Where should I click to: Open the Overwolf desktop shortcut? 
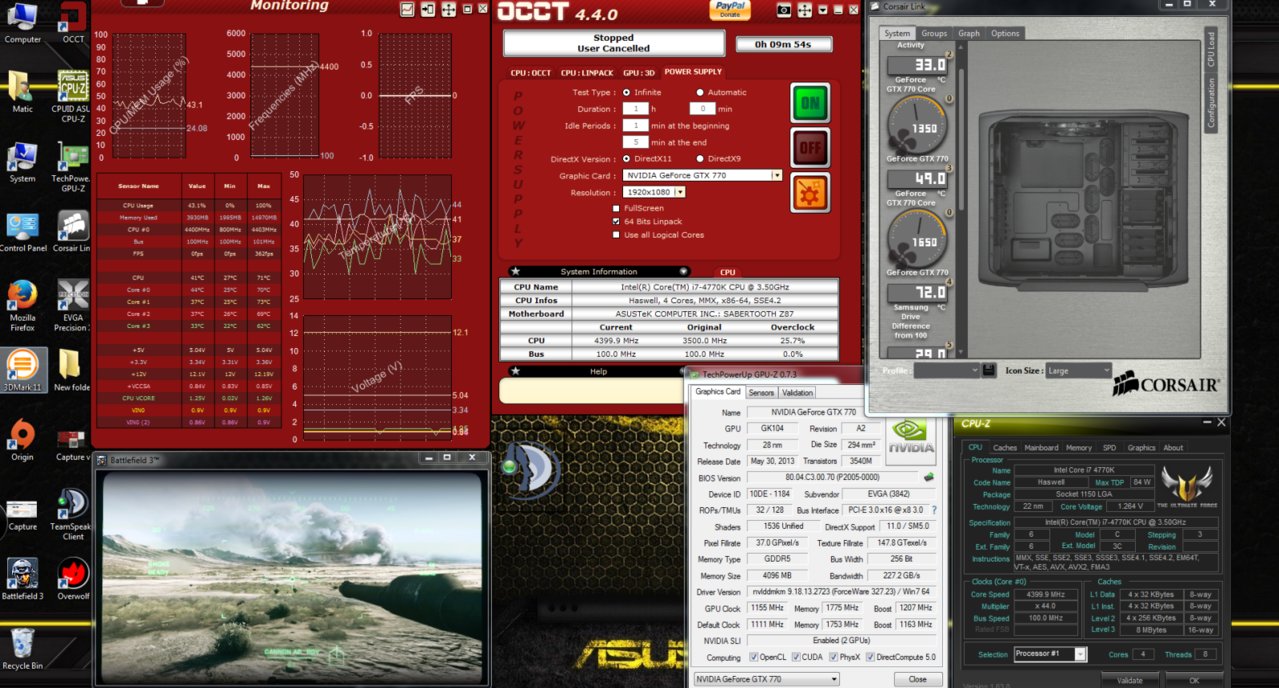coord(72,580)
